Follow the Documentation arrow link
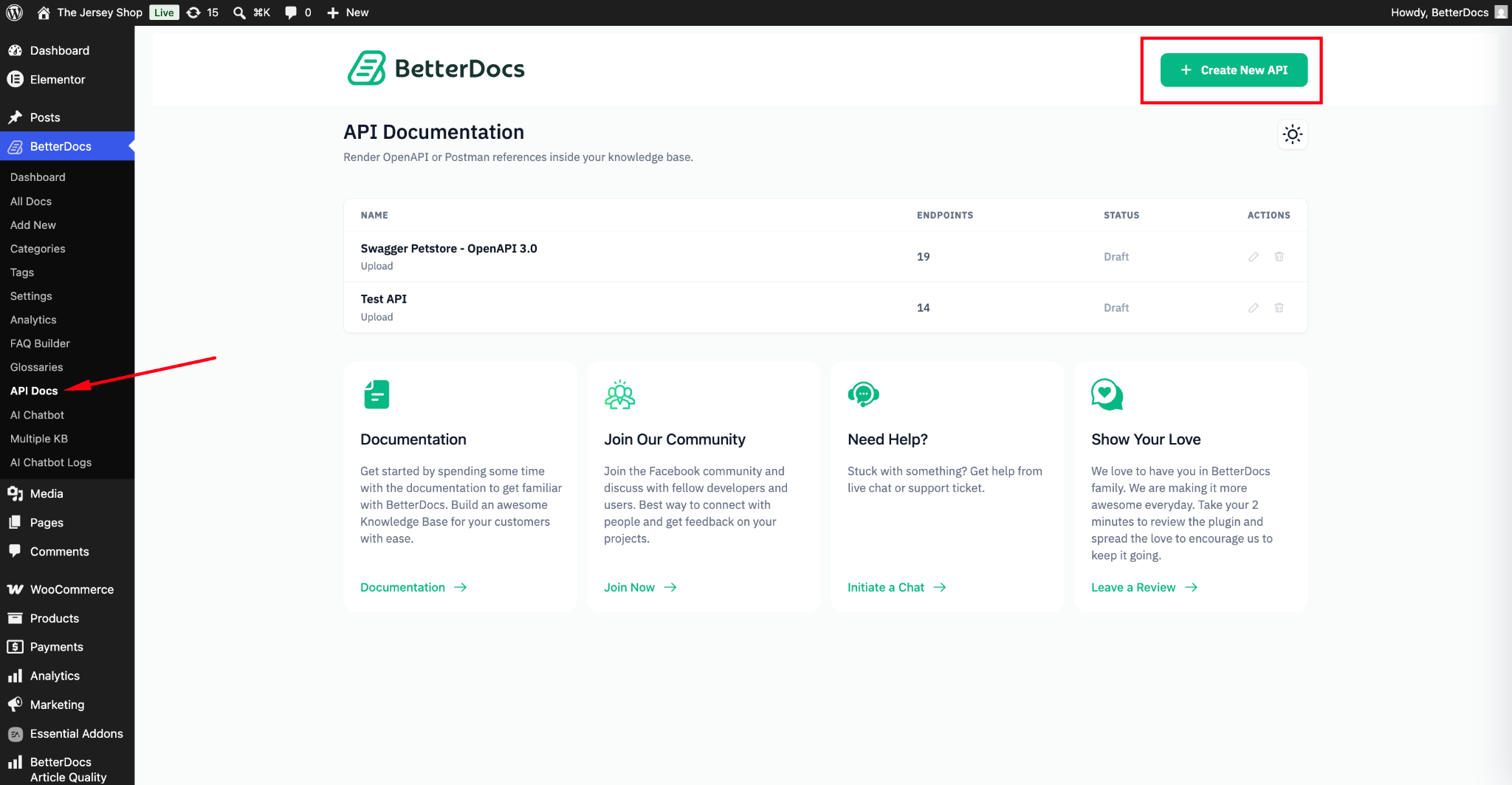The height and width of the screenshot is (785, 1512). 413,588
